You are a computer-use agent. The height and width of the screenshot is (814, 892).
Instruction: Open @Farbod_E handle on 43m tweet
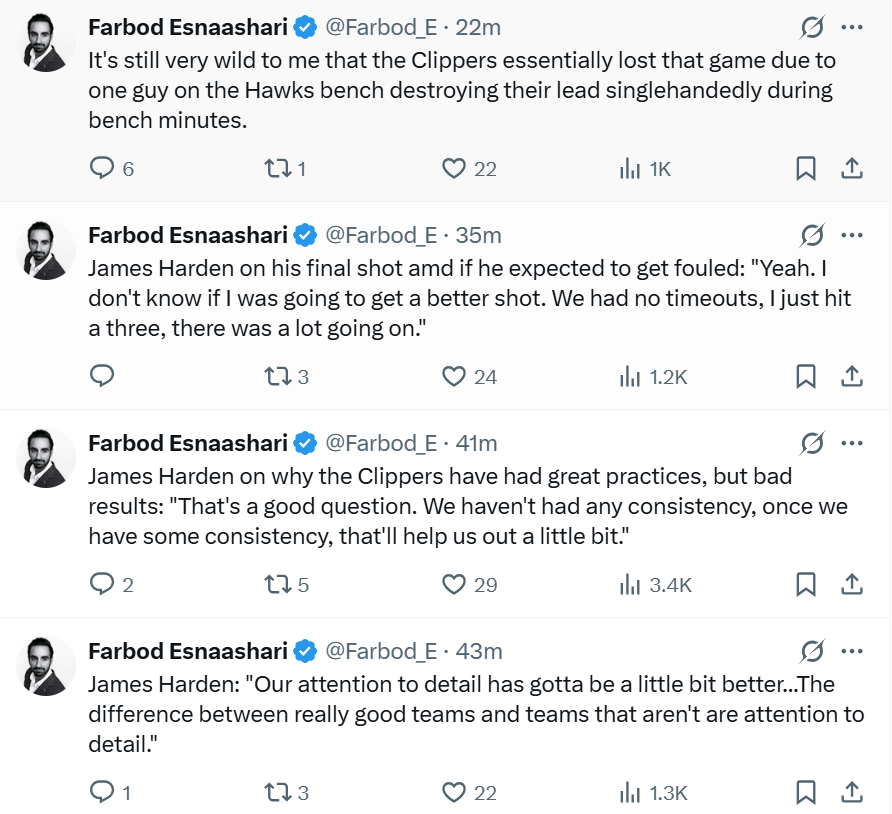coord(381,651)
